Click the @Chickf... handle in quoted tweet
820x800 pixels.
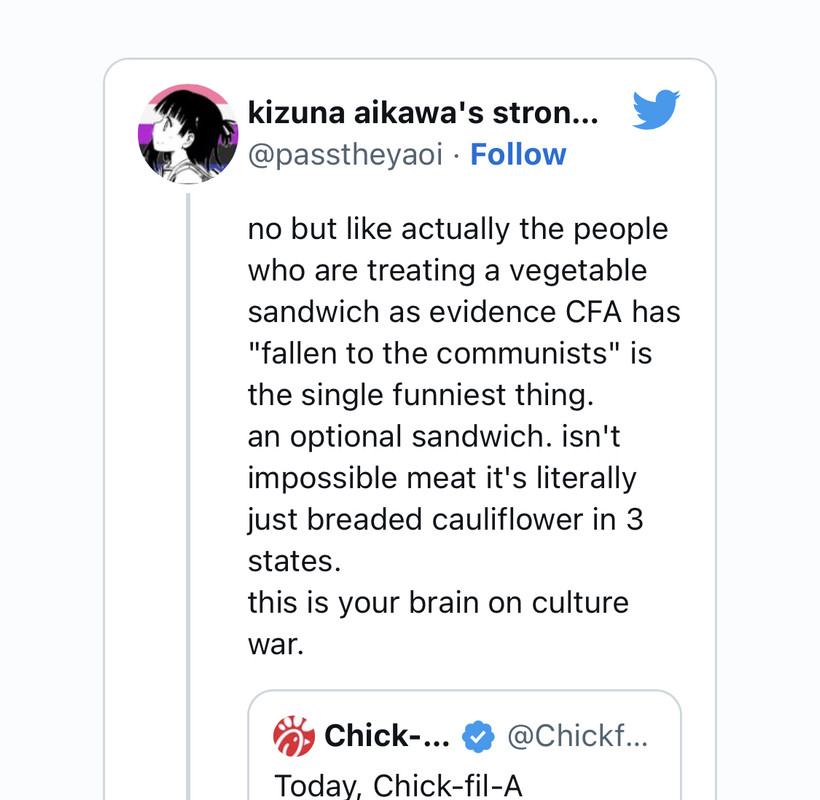pyautogui.click(x=578, y=737)
